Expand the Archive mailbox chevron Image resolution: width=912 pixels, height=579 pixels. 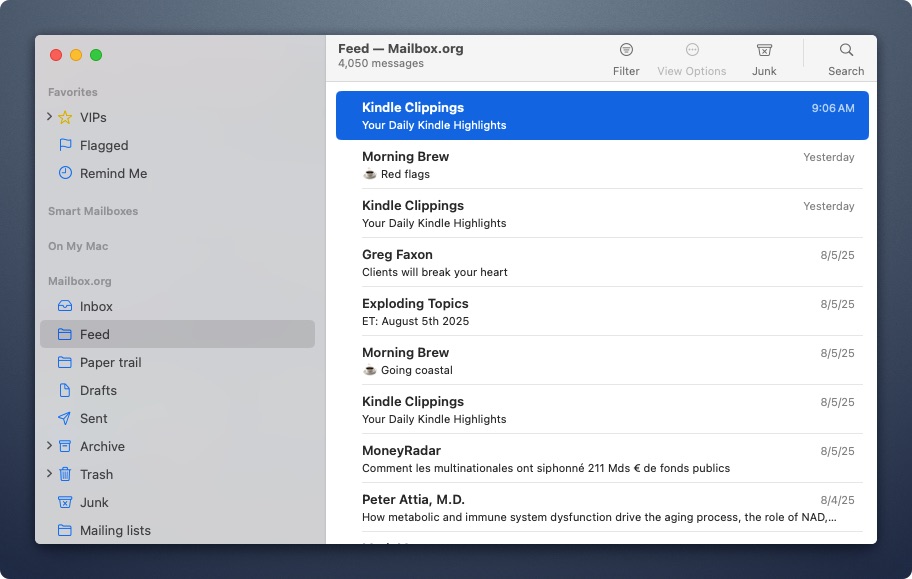click(49, 446)
